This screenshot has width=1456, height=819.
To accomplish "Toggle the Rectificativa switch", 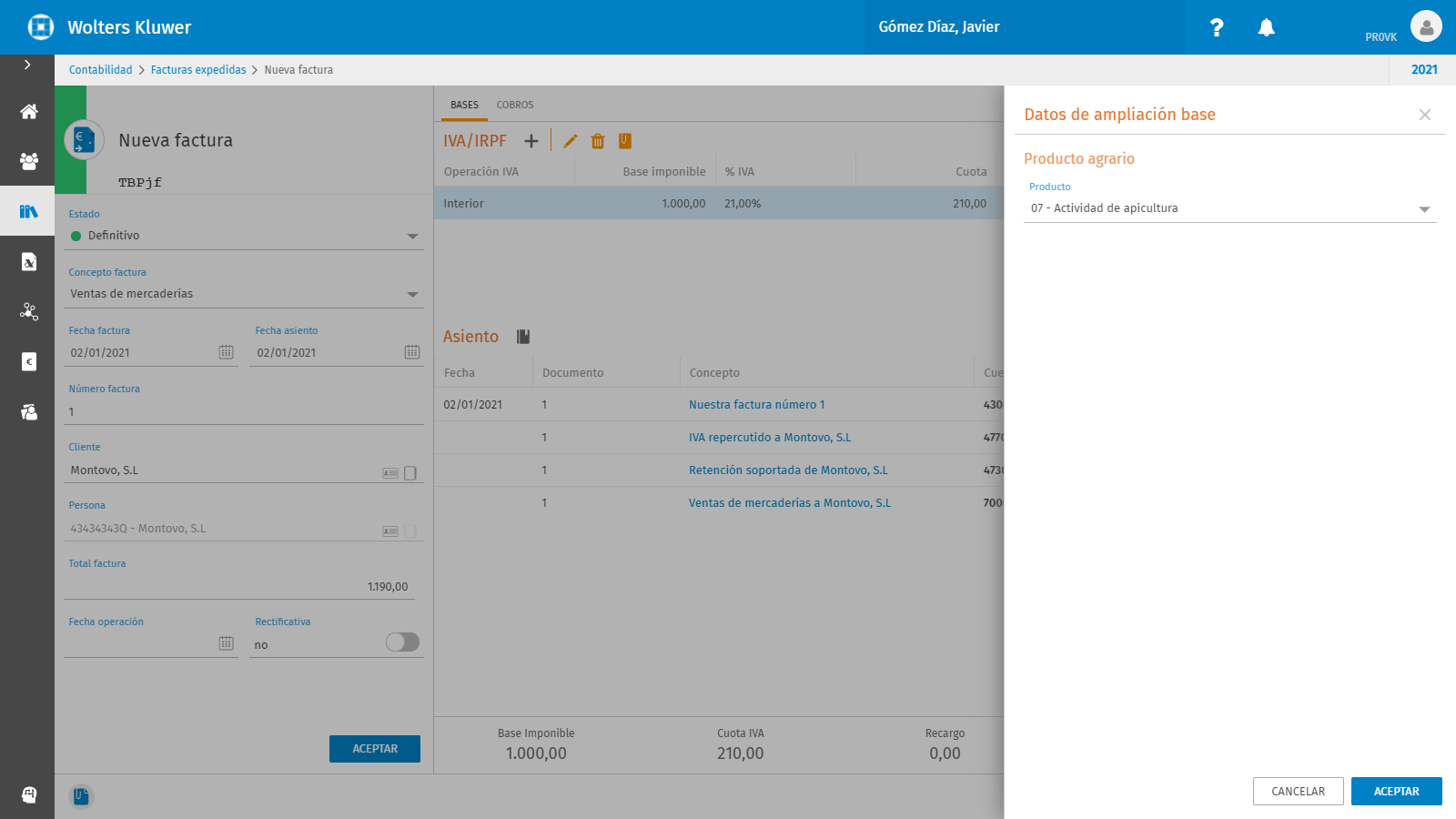I will coord(402,642).
